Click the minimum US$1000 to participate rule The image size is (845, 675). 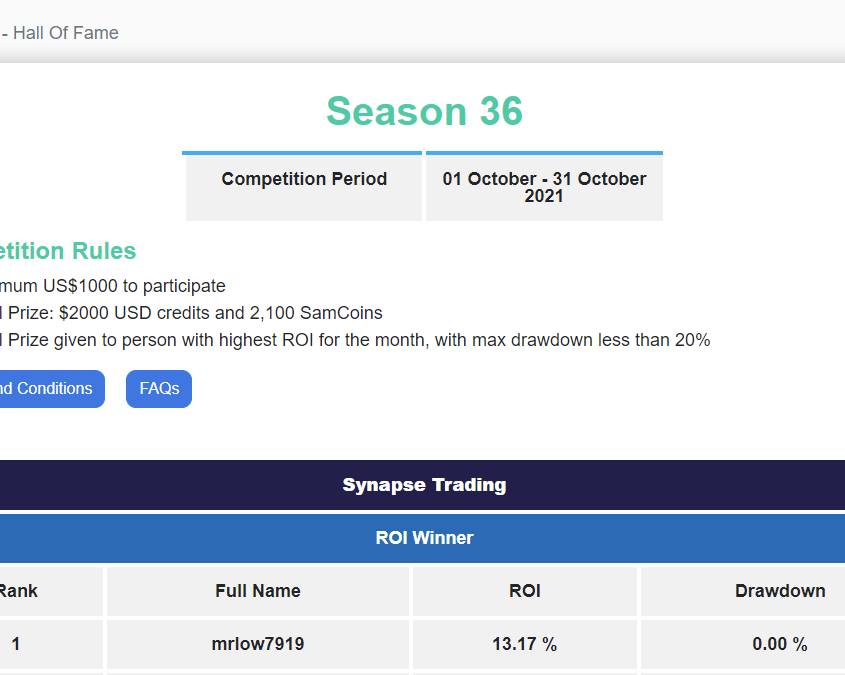point(113,286)
